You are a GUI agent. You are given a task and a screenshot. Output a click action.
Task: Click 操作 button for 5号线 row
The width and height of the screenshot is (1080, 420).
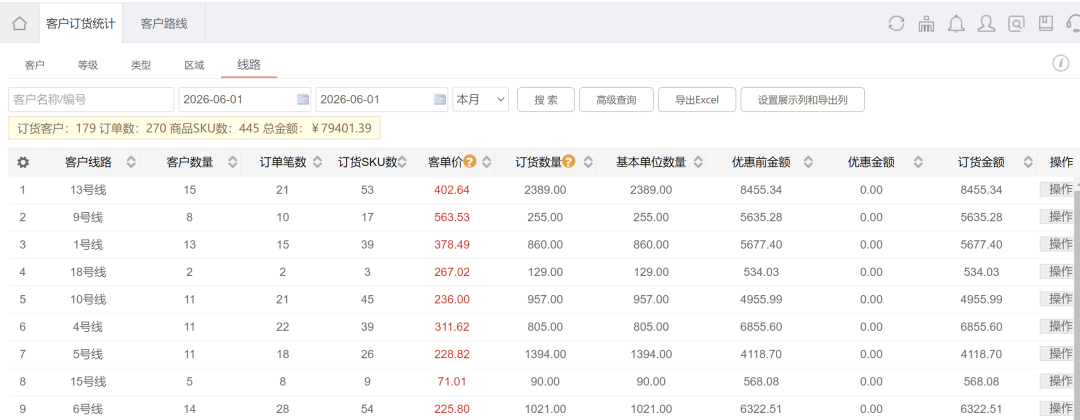point(1057,354)
